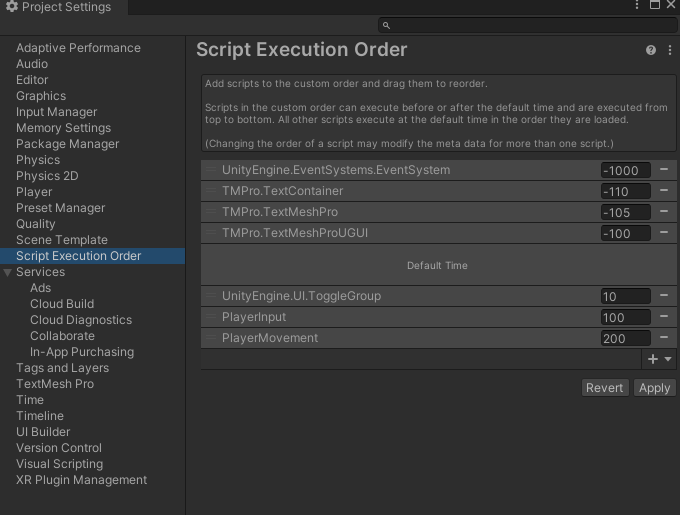Screen dimensions: 680x515
Task: Grab the TMPro.TextMeshPro row drag handle
Action: click(211, 212)
